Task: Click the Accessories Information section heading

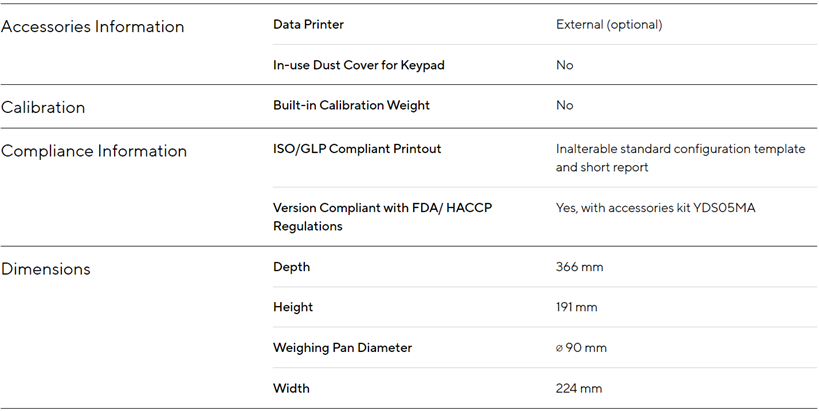Action: click(93, 27)
